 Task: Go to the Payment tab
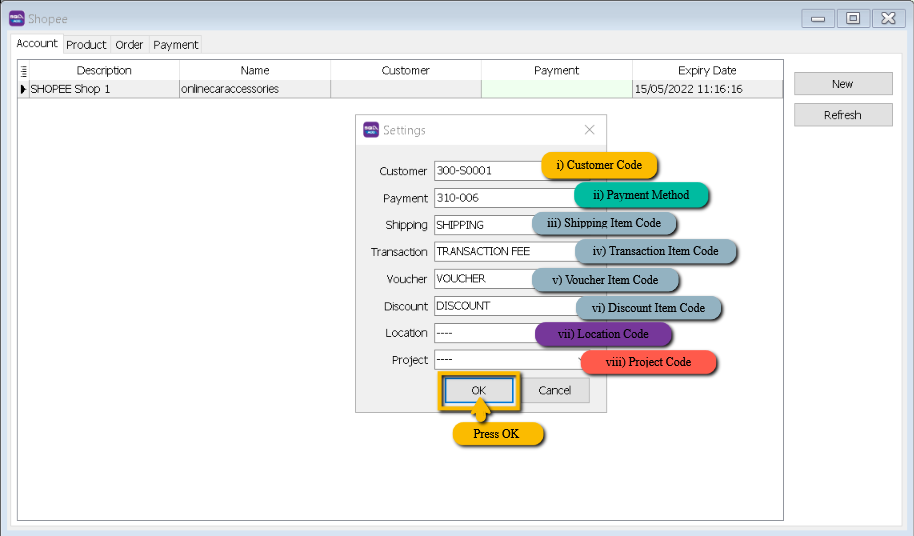[176, 45]
